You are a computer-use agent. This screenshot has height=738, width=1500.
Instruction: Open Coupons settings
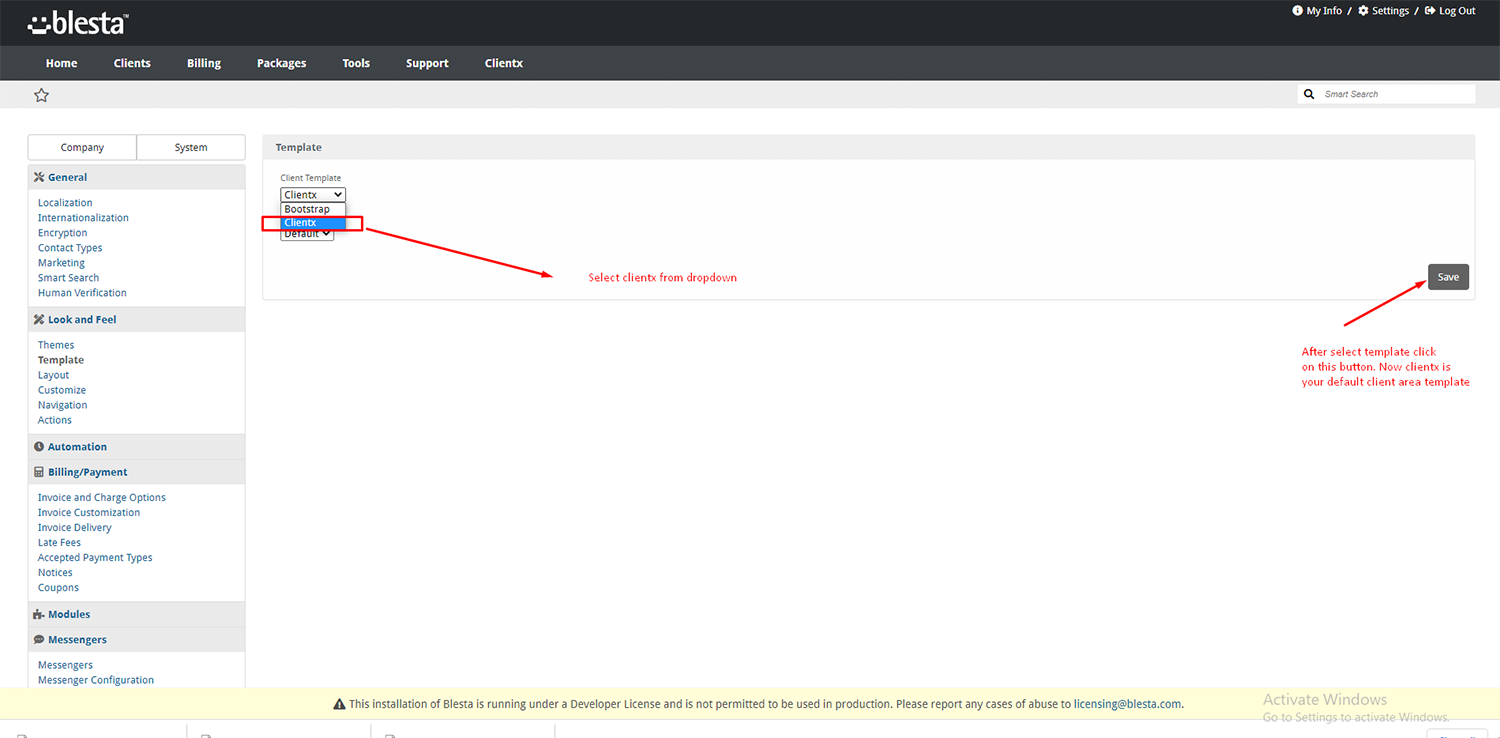(x=58, y=588)
